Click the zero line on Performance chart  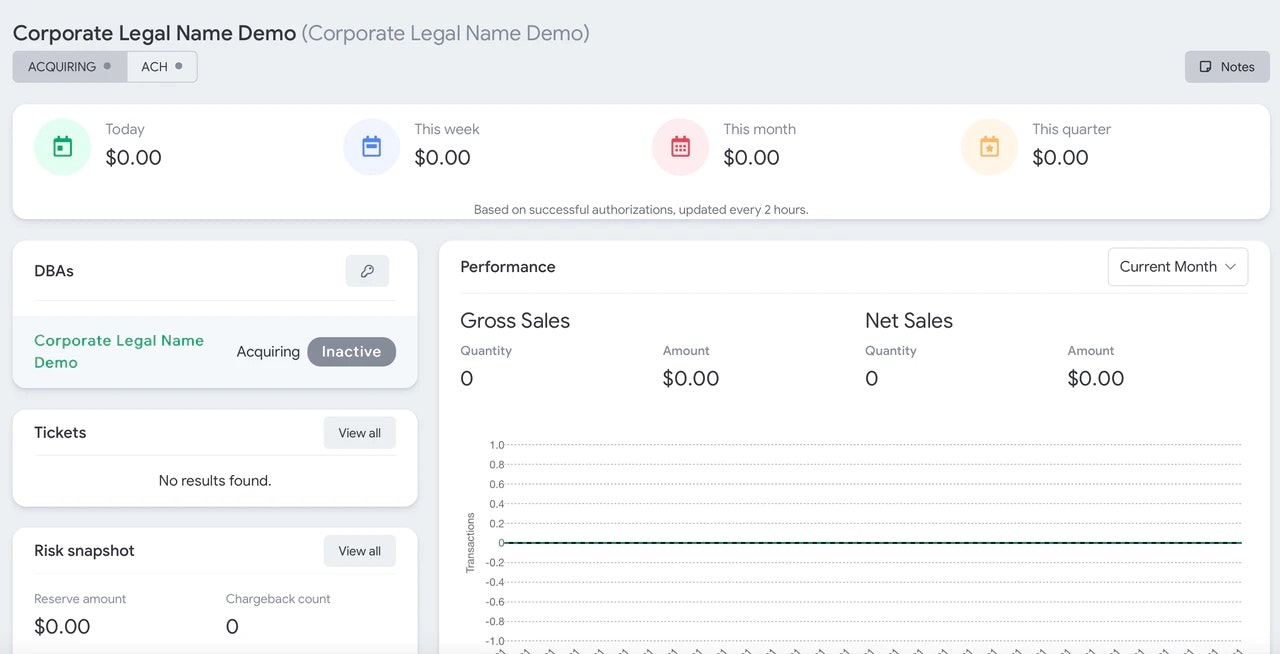870,543
